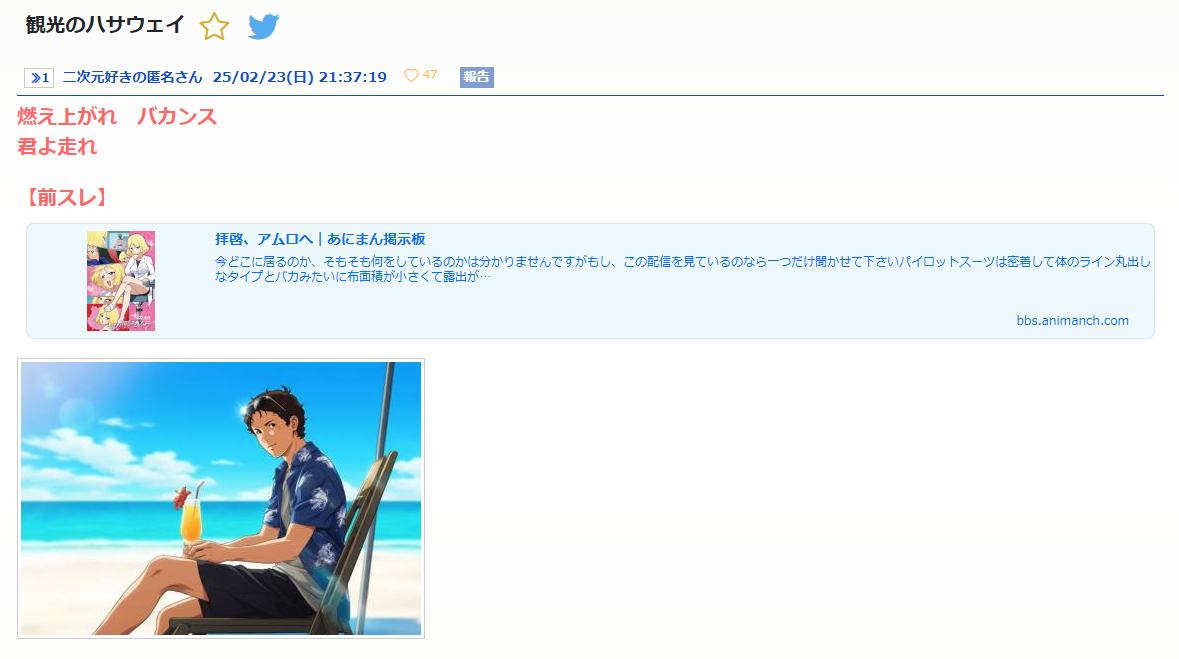
Task: Click the heart like icon
Action: [411, 75]
